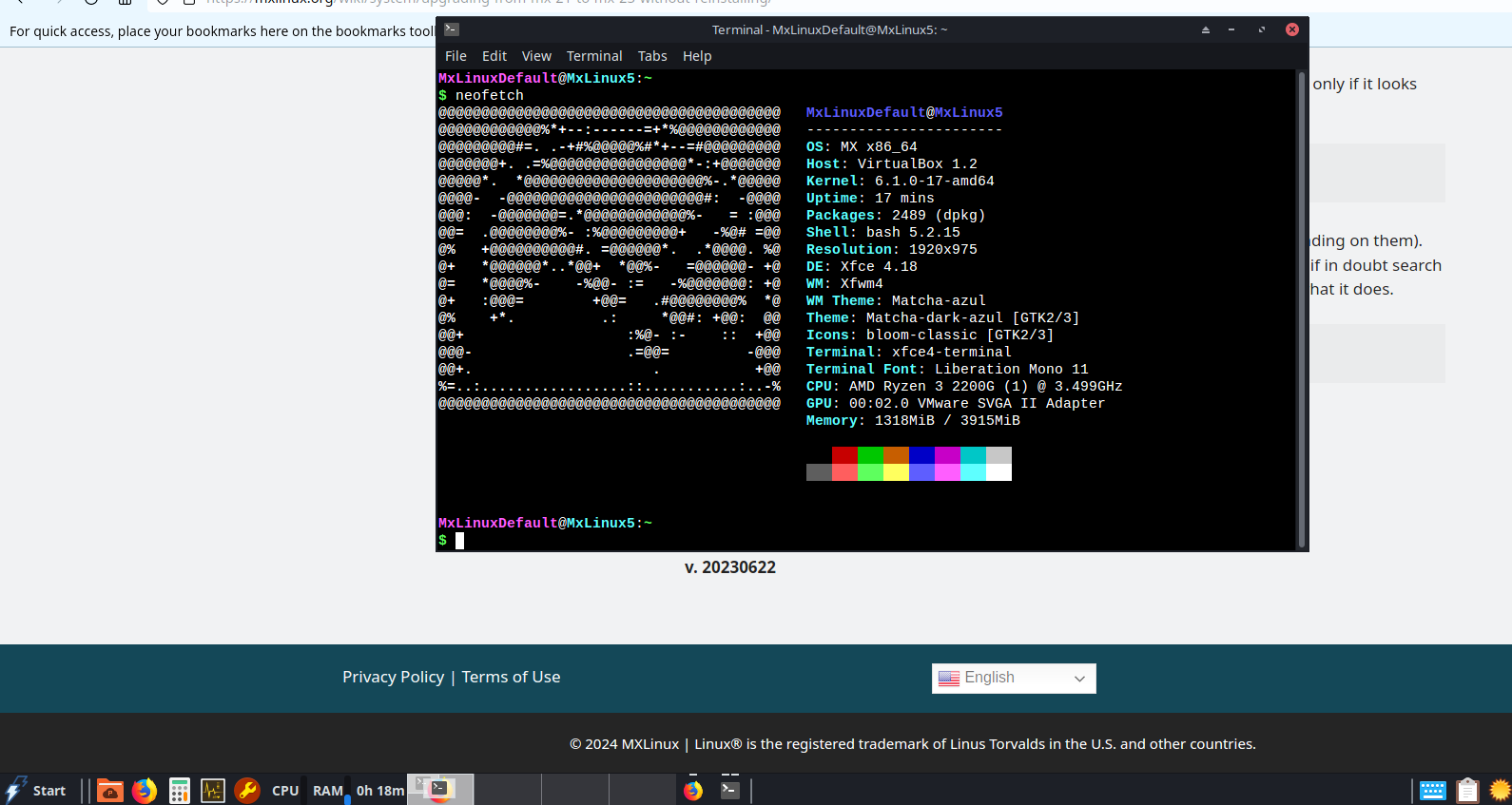Open the Terminal menu in the menu bar
The height and width of the screenshot is (805, 1512).
[x=594, y=56]
